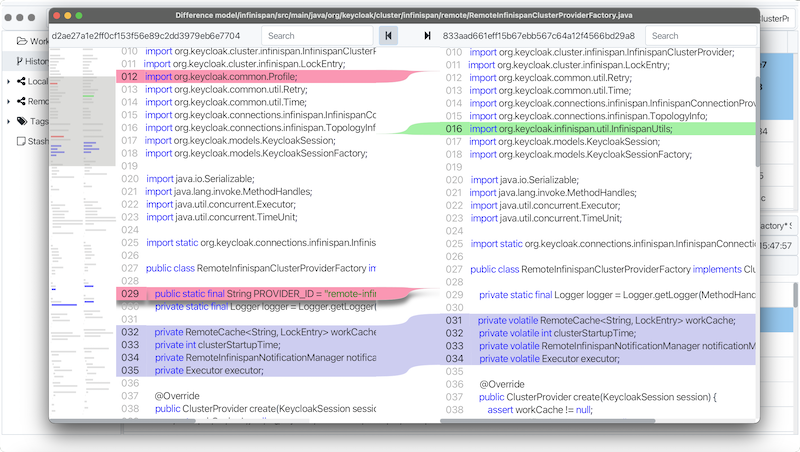Image resolution: width=800 pixels, height=452 pixels.
Task: Select left commit hash d2ae27a1e2ff0cf153f56e89c2dd3979eb6e7704
Action: [x=146, y=36]
